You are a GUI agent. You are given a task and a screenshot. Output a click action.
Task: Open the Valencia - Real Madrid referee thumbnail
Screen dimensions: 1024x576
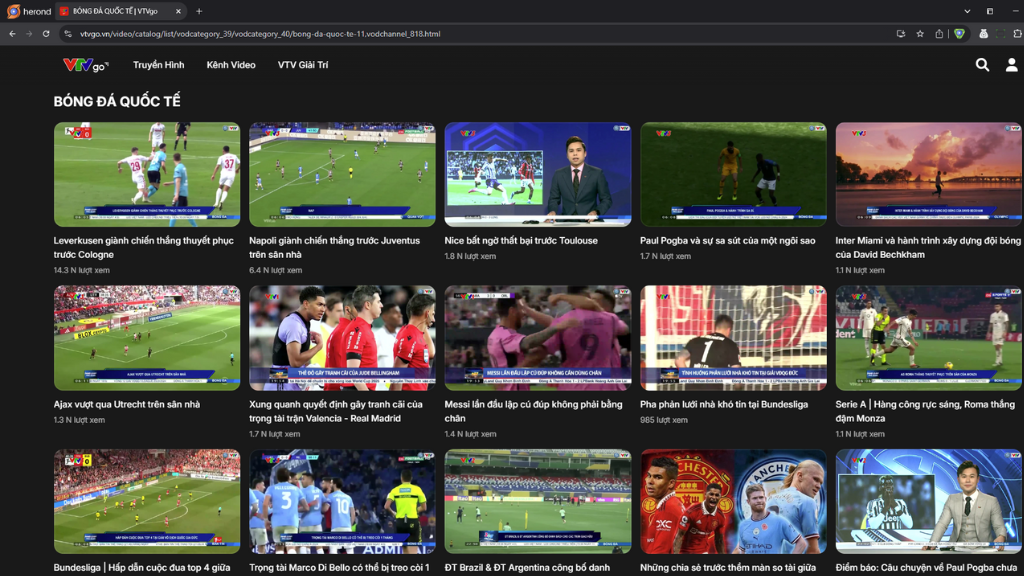click(342, 338)
